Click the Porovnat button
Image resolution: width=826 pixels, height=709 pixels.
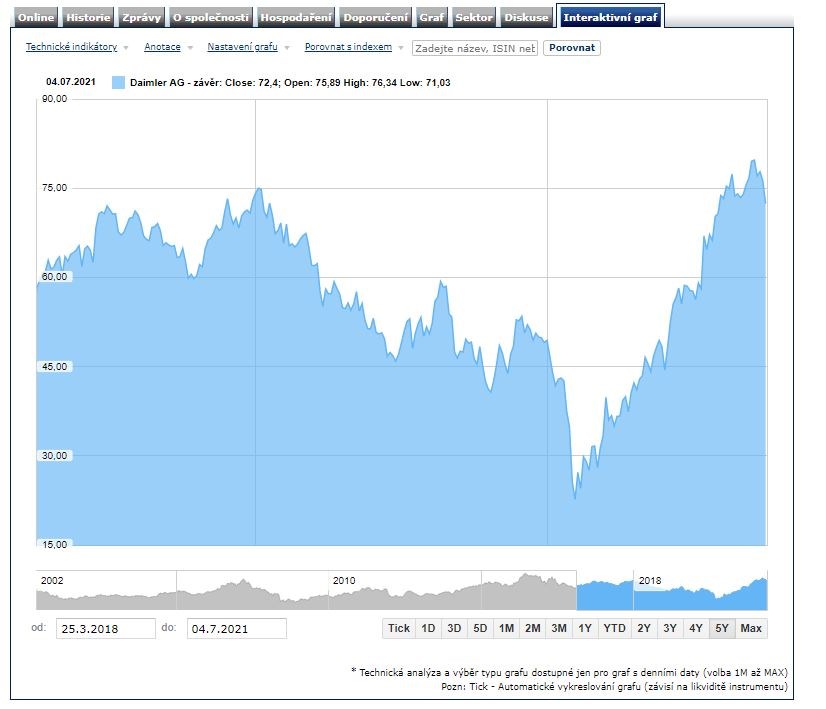pyautogui.click(x=572, y=47)
